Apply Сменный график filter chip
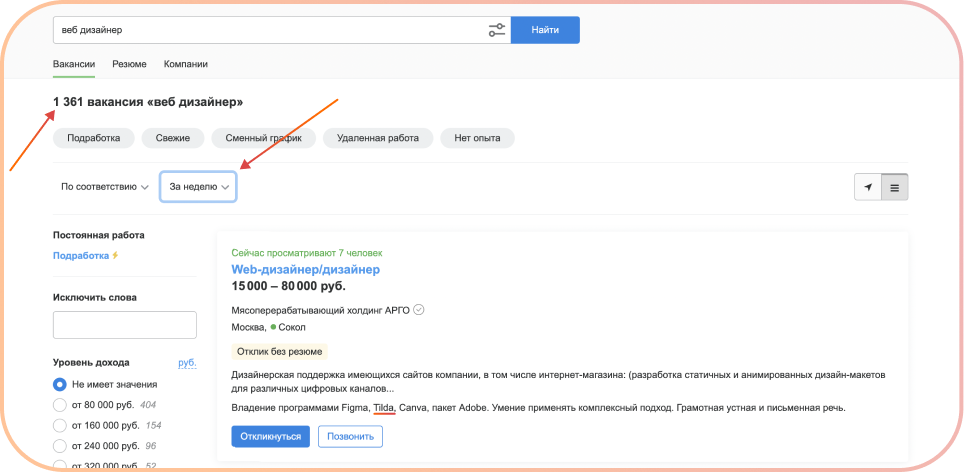 click(264, 138)
